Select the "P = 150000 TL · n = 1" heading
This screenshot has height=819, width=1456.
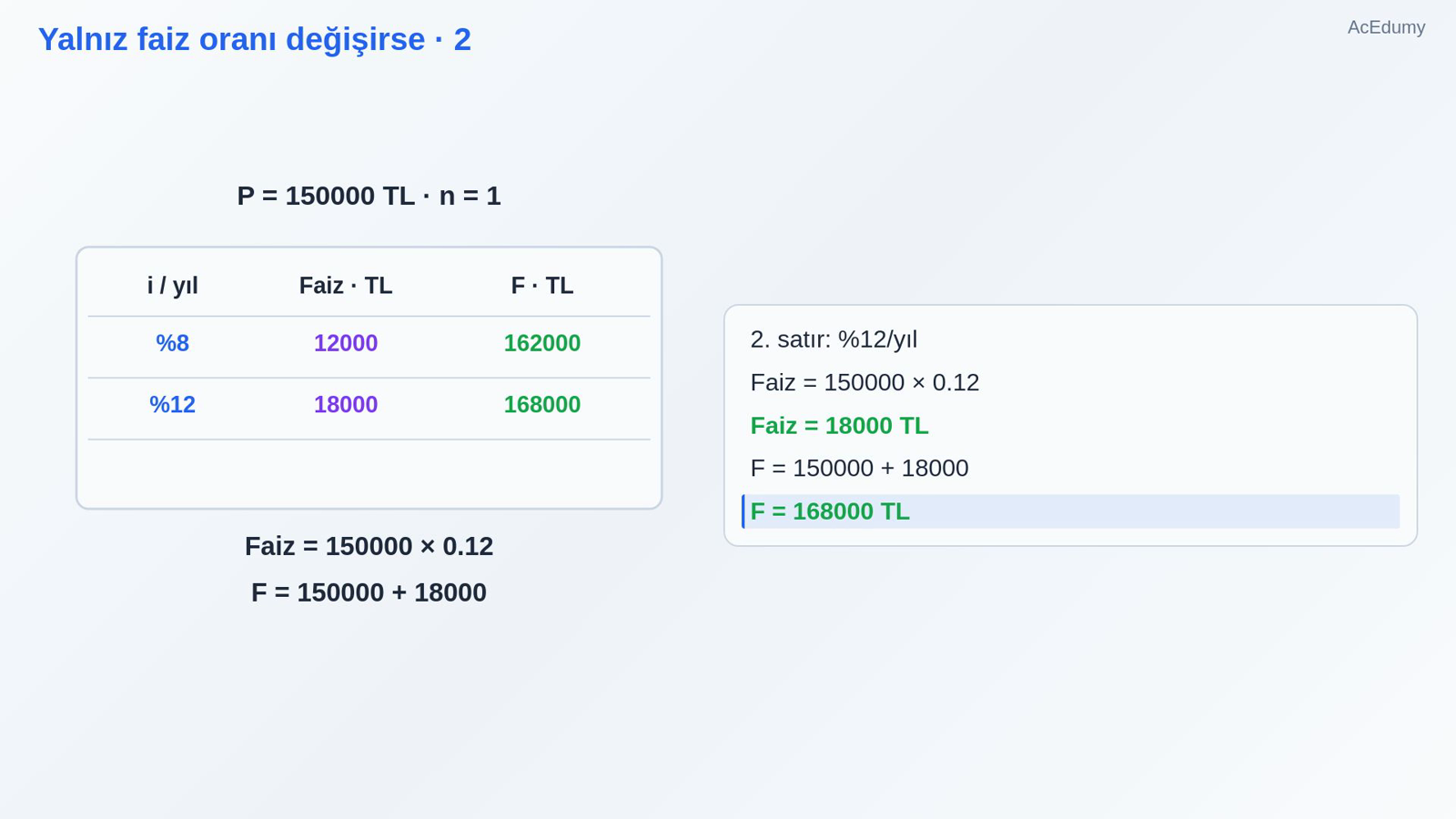tap(369, 196)
